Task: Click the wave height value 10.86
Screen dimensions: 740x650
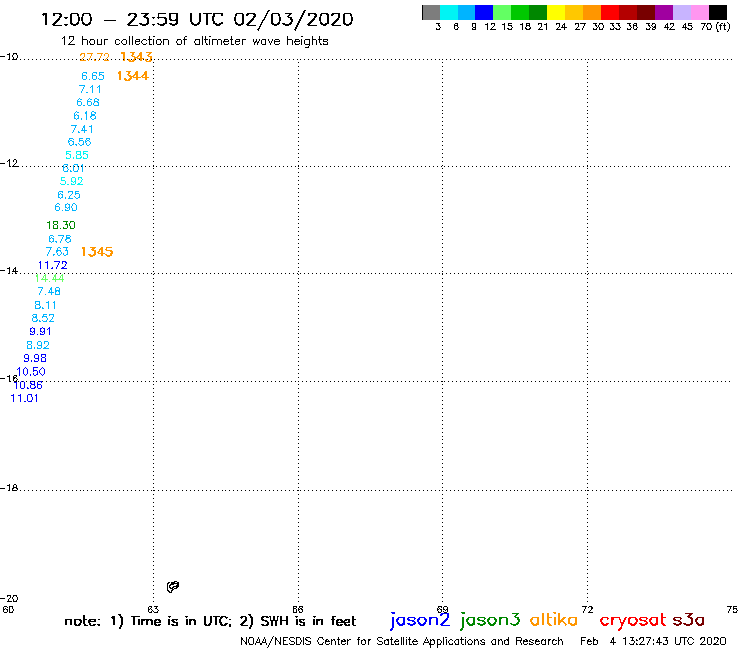Action: 28,385
